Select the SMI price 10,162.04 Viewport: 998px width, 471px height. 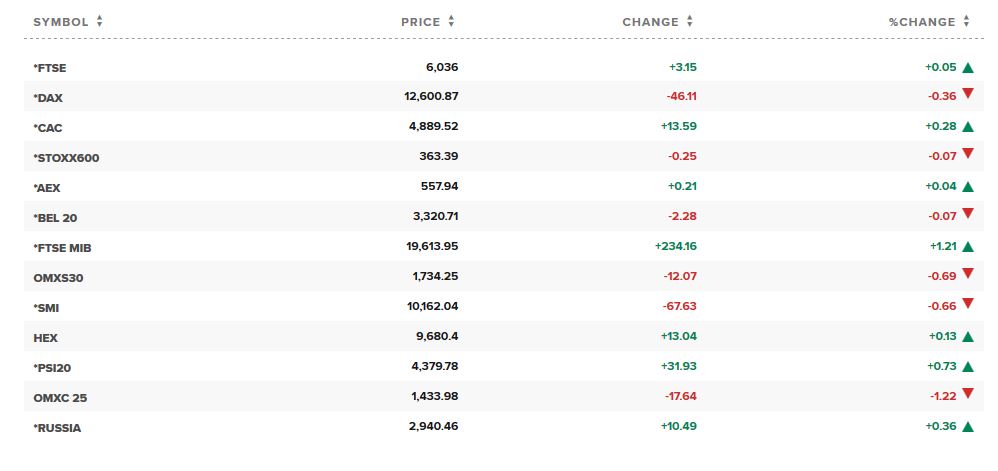coord(433,306)
